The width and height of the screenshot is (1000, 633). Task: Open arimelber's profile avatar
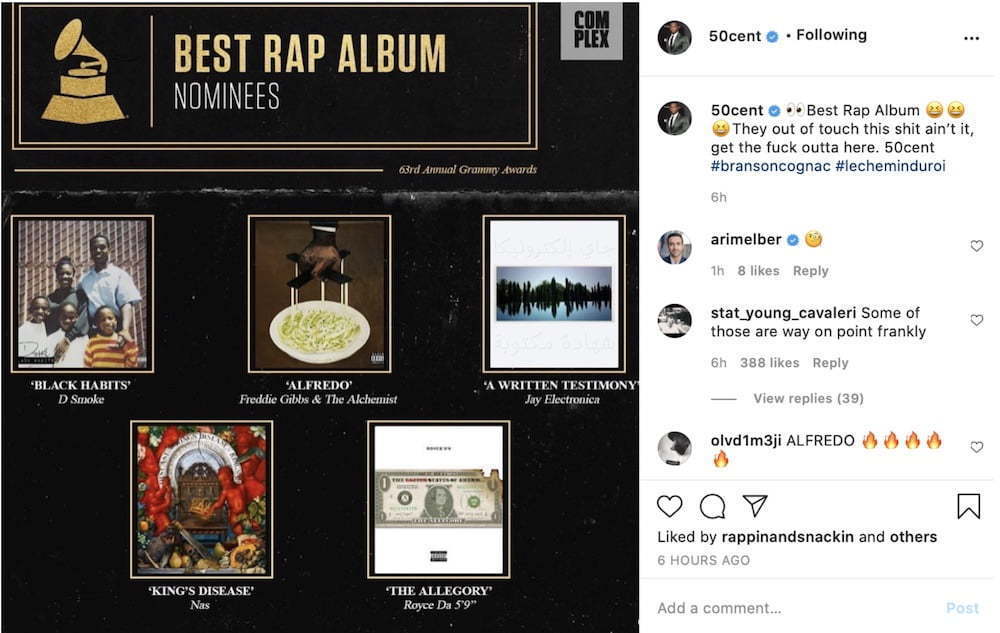[674, 247]
